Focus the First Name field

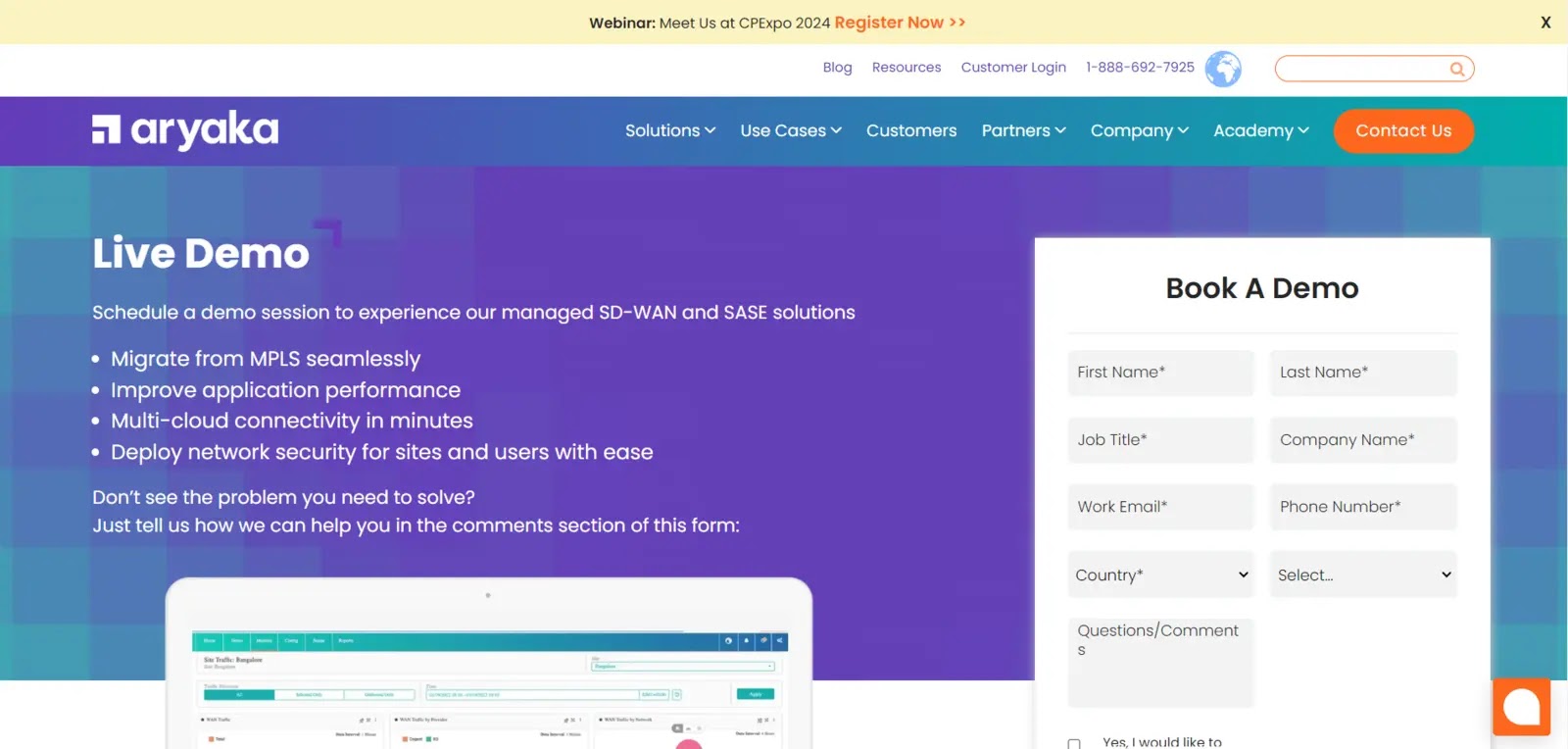[1161, 373]
